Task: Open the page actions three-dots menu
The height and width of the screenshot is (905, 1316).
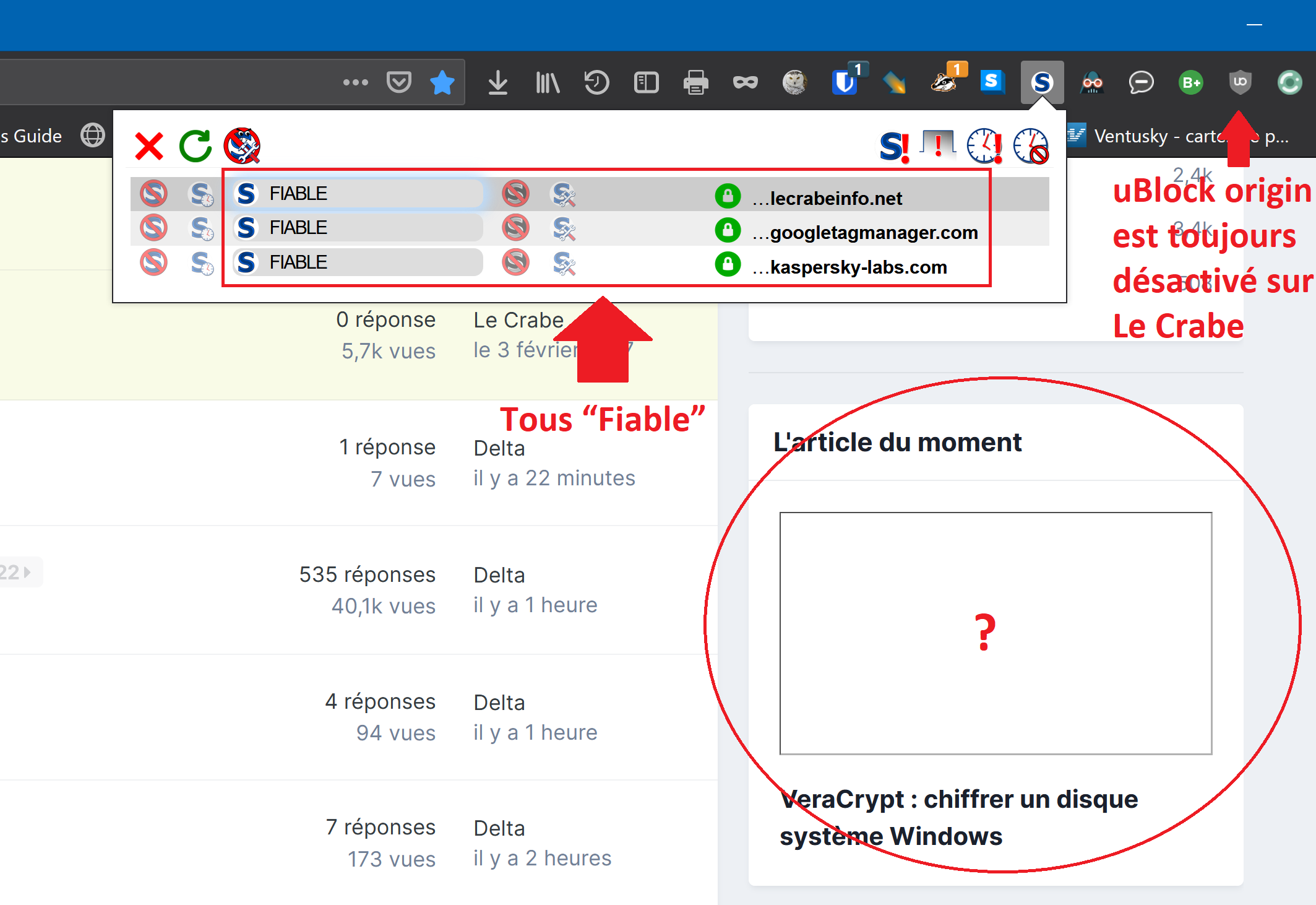Action: tap(356, 82)
